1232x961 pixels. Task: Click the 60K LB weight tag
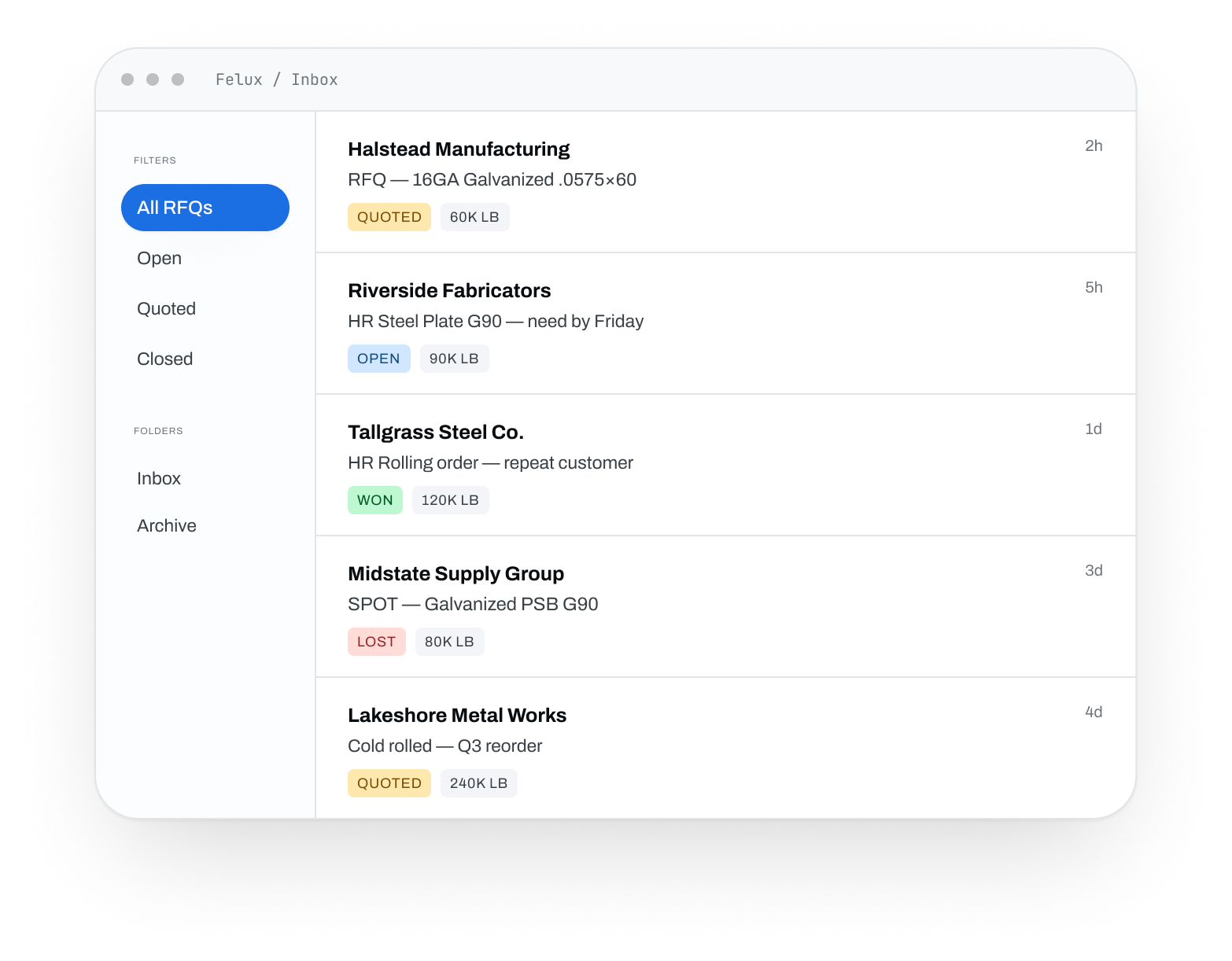point(475,217)
